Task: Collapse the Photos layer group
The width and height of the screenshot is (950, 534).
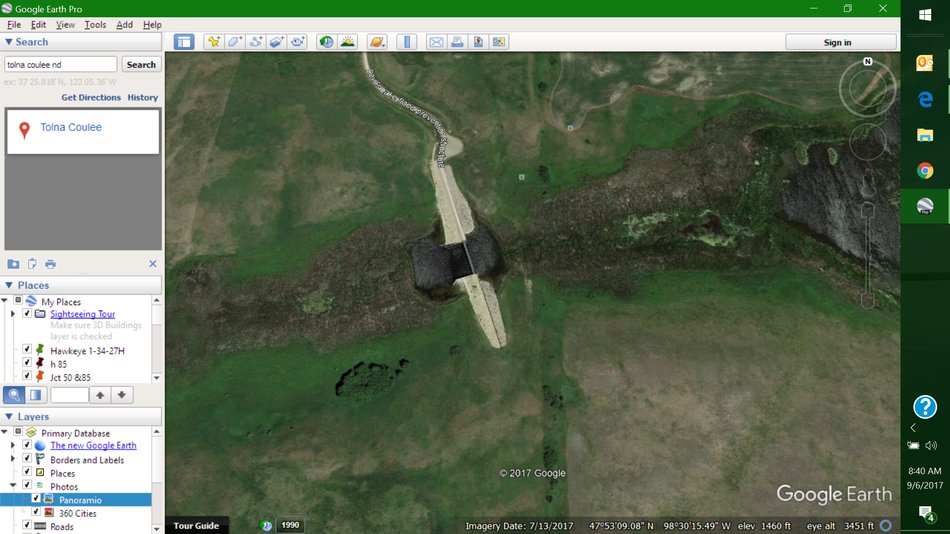Action: (13, 487)
